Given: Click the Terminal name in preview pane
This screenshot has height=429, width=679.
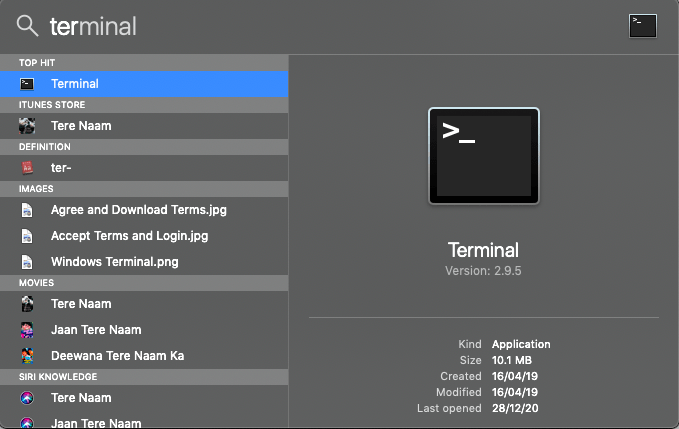Looking at the screenshot, I should [483, 250].
